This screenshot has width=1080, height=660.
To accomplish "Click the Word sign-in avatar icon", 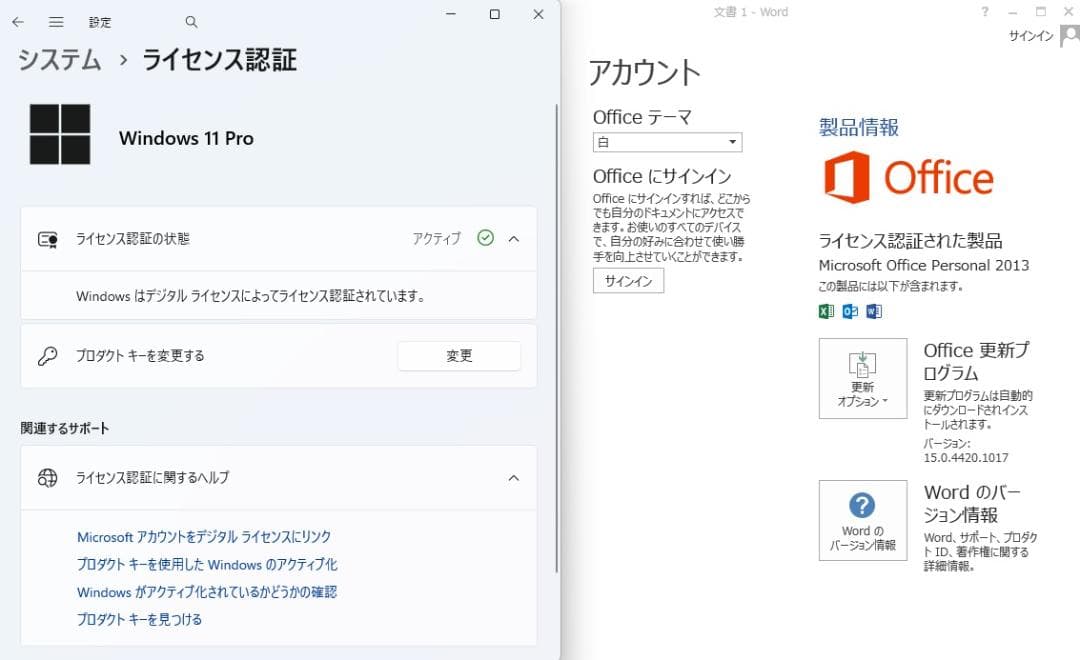I will click(x=1070, y=35).
